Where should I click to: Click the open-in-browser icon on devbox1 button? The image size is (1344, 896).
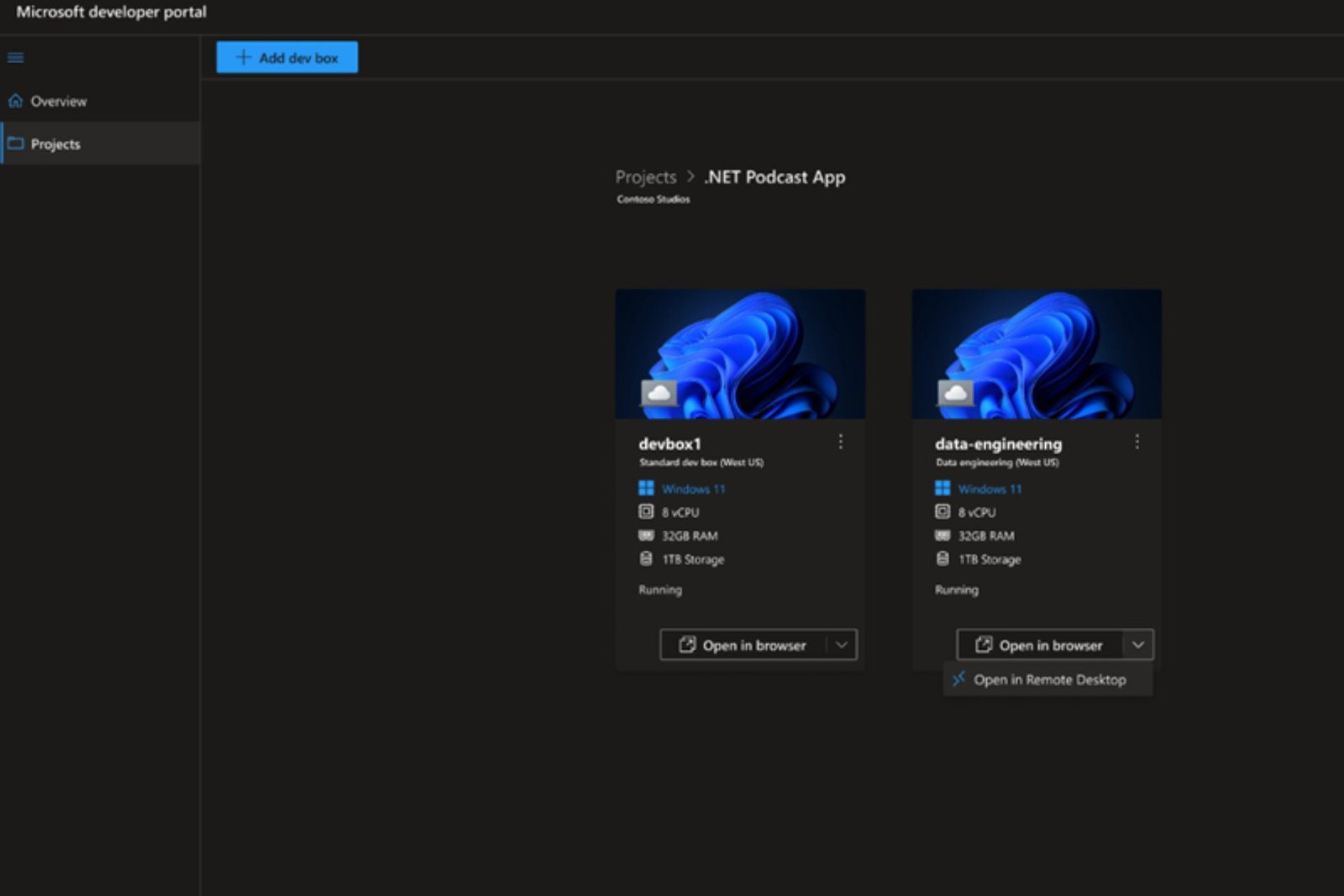pos(687,645)
